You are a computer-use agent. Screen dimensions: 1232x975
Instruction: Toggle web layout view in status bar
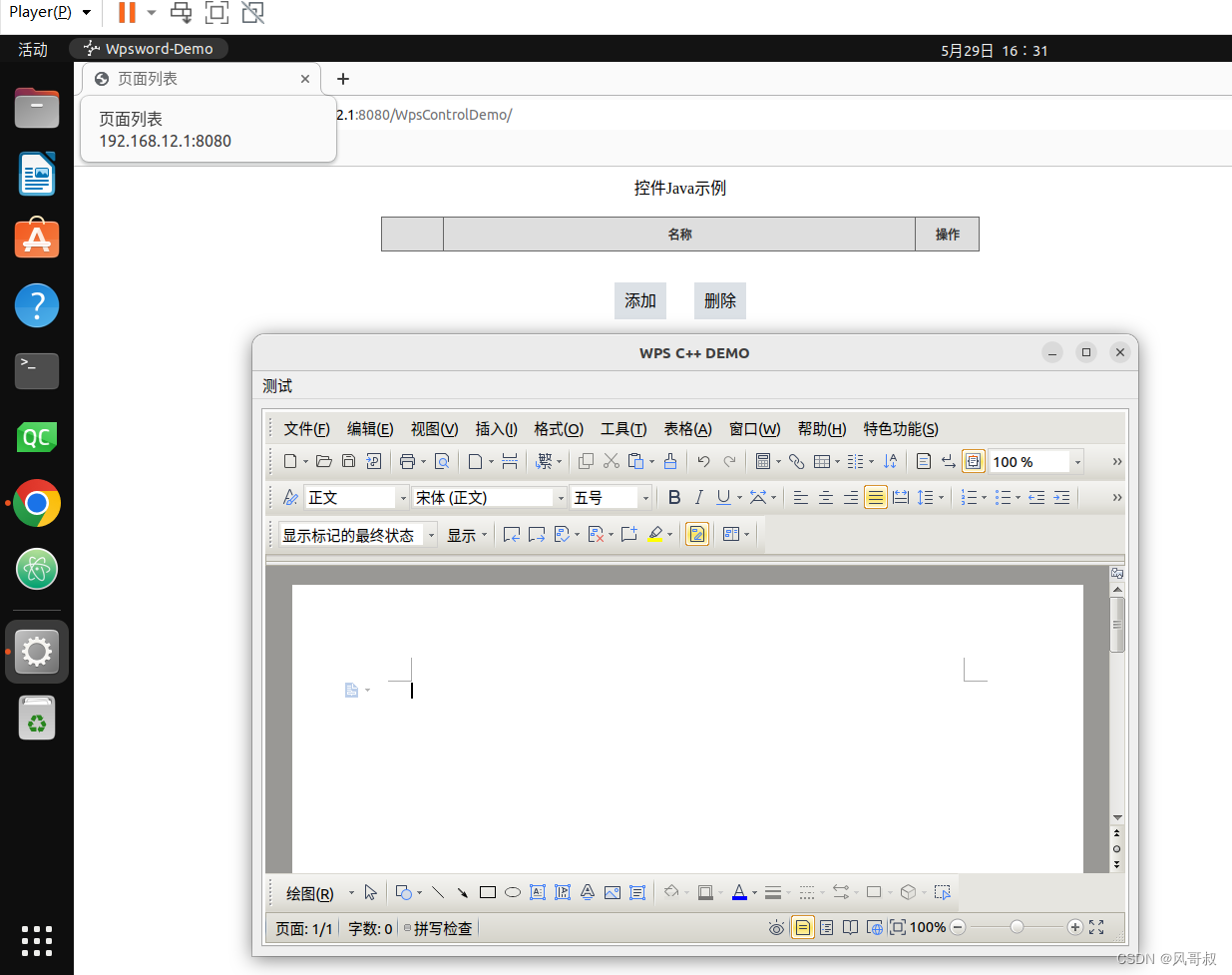tap(875, 927)
